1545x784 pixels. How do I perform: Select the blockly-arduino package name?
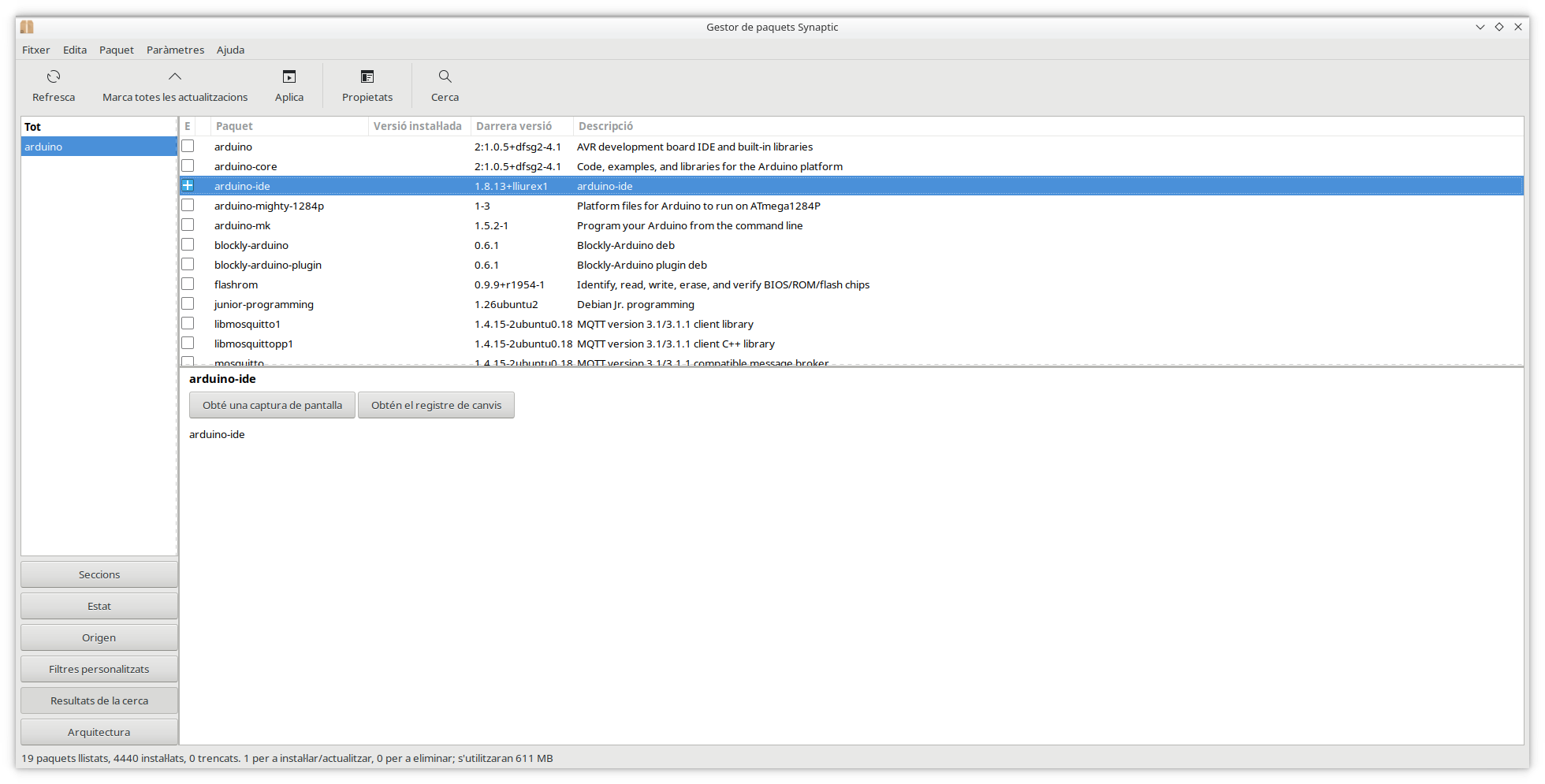[251, 245]
